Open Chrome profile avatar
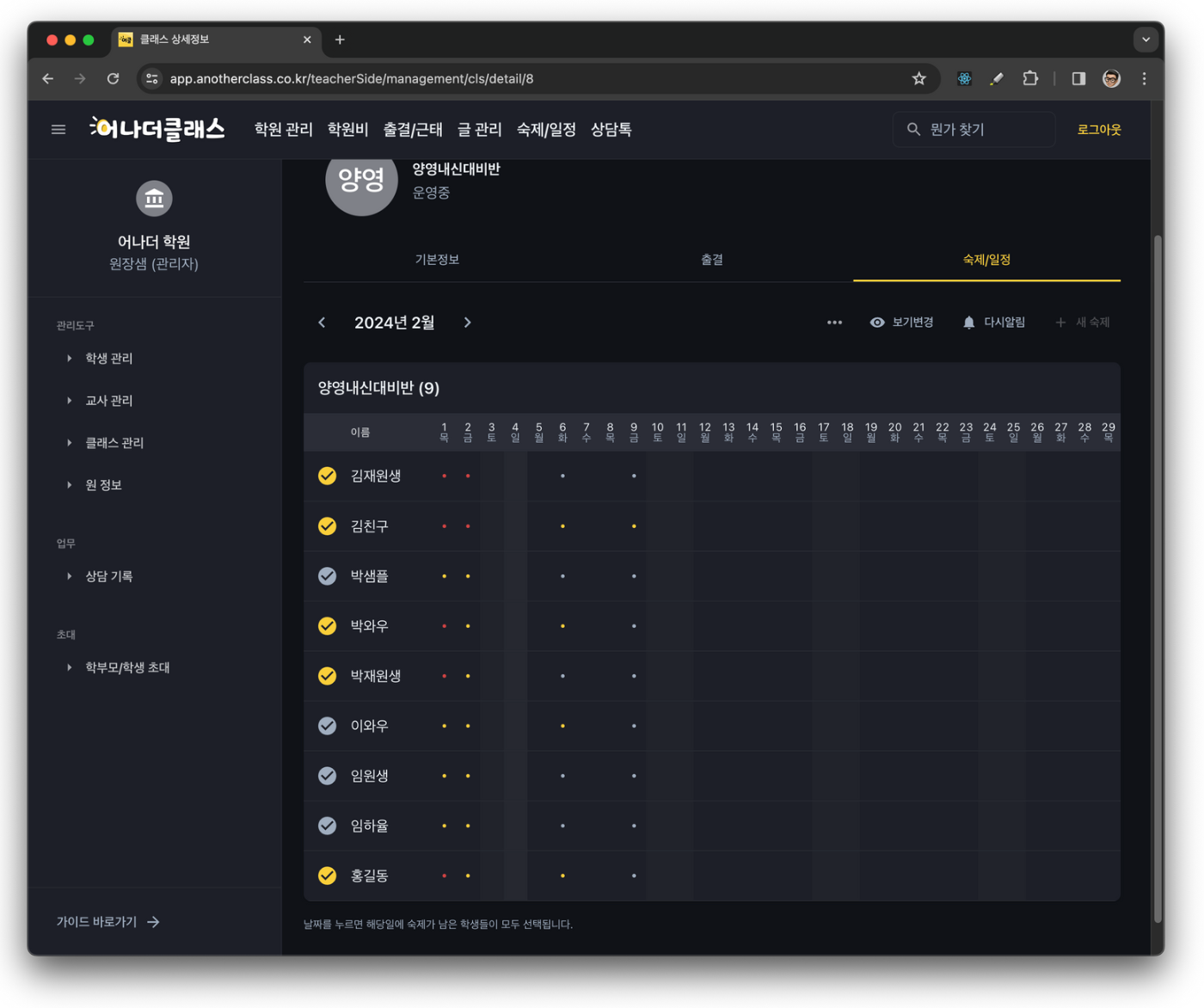The height and width of the screenshot is (1008, 1204). 1111,78
